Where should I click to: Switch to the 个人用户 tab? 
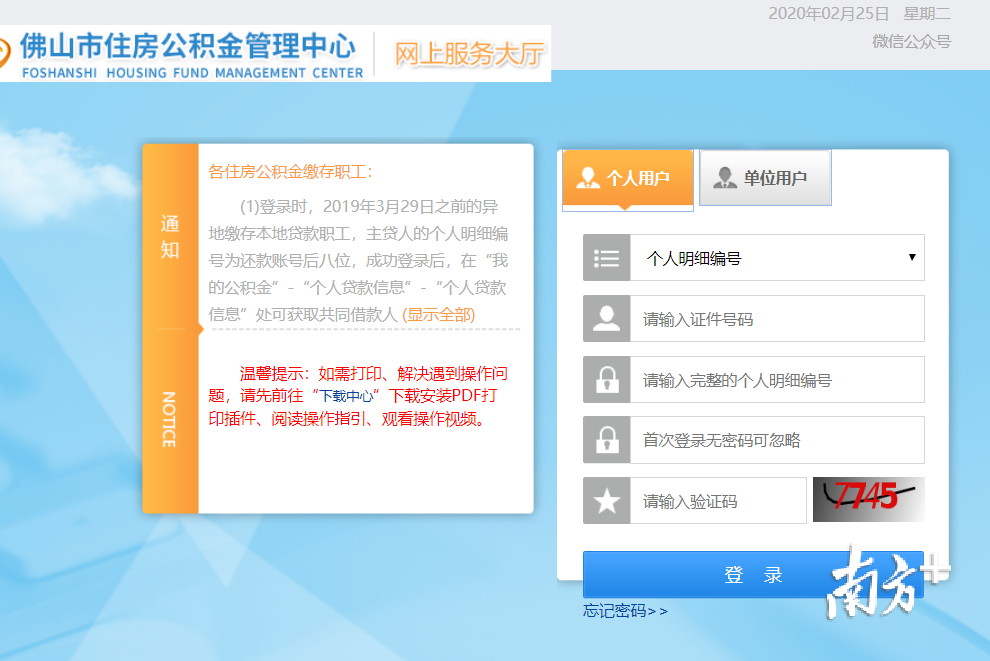click(628, 178)
